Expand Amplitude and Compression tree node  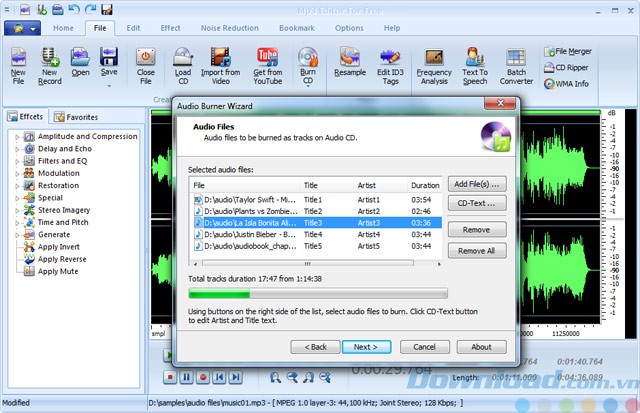pyautogui.click(x=17, y=137)
